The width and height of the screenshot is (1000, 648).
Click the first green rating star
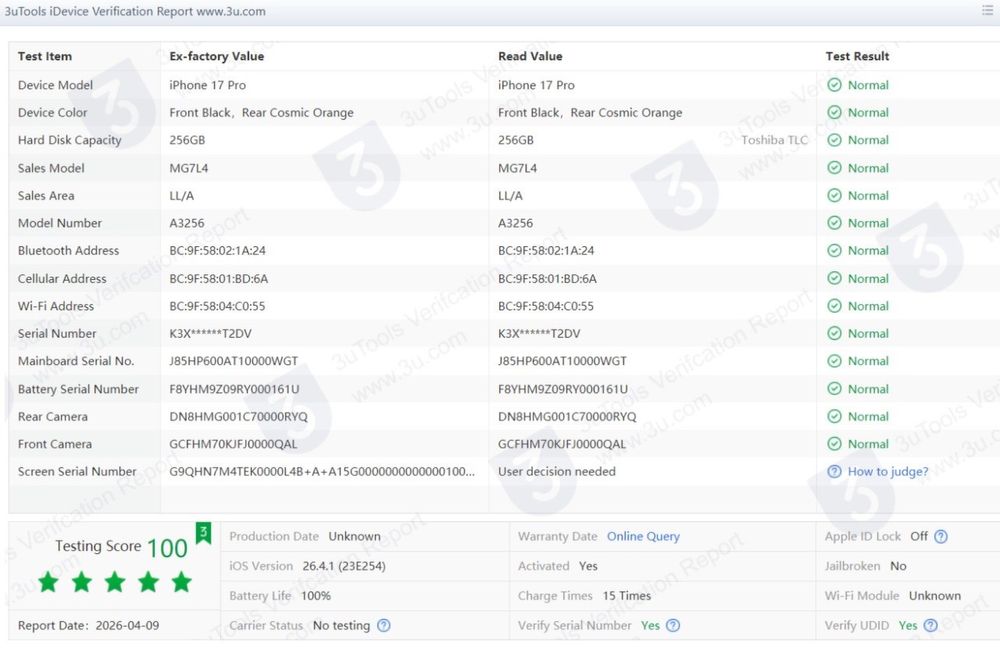coord(48,582)
